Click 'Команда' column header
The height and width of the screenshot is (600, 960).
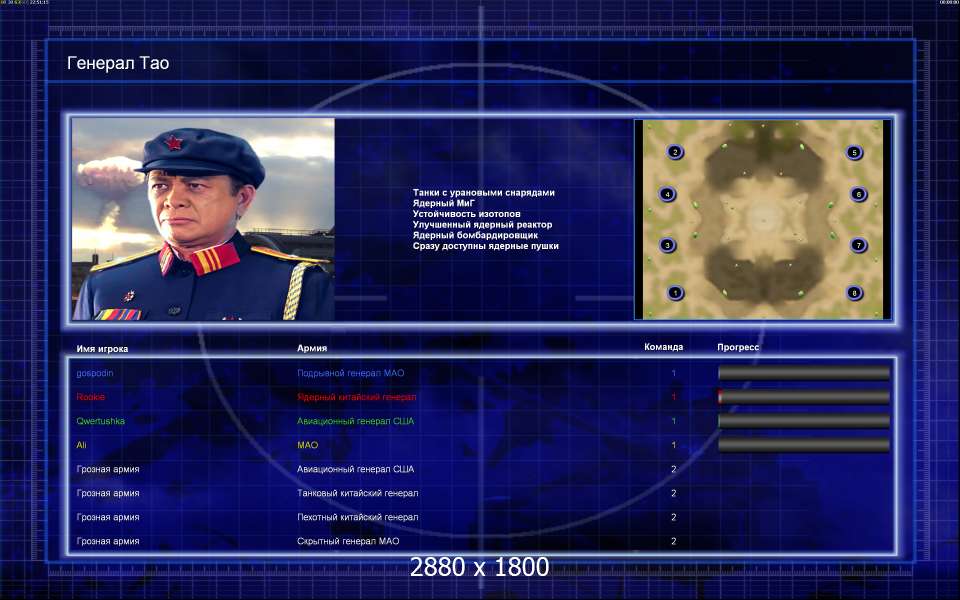[664, 347]
